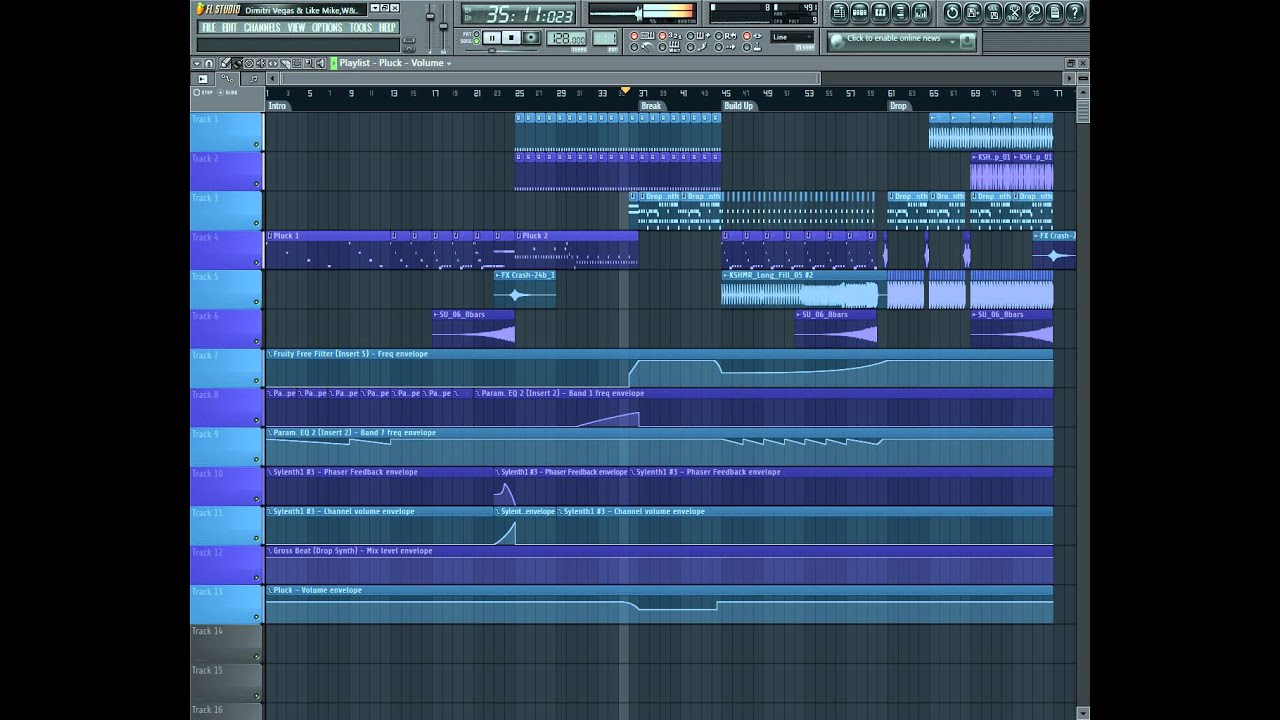Select the Draw pencil tool in Playlist
This screenshot has width=1280, height=720.
(225, 63)
